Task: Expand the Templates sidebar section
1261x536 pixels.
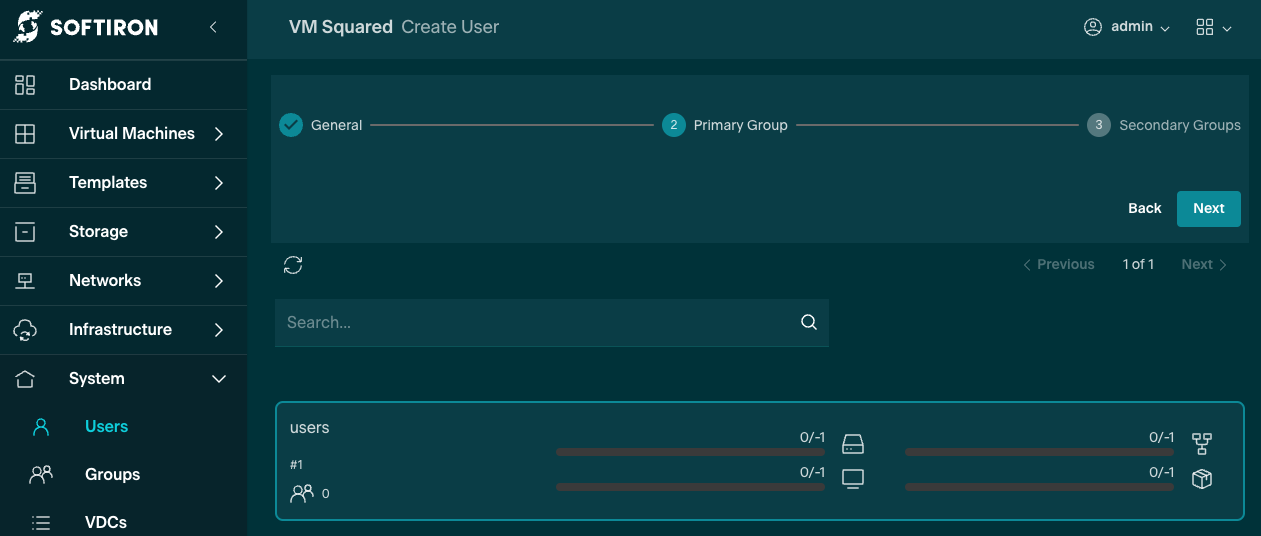Action: click(x=219, y=183)
